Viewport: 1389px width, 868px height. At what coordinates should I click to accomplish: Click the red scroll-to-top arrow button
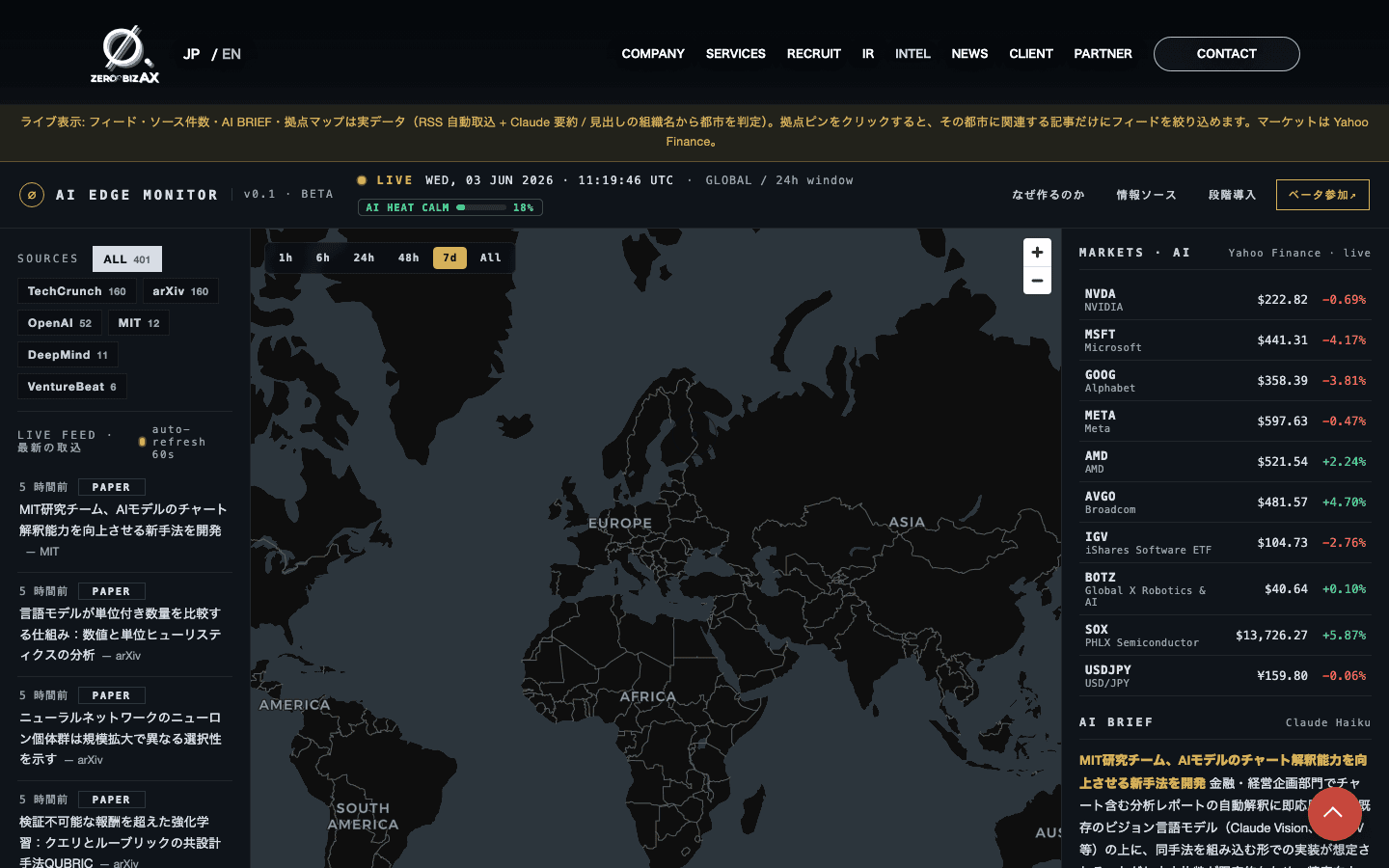point(1335,814)
